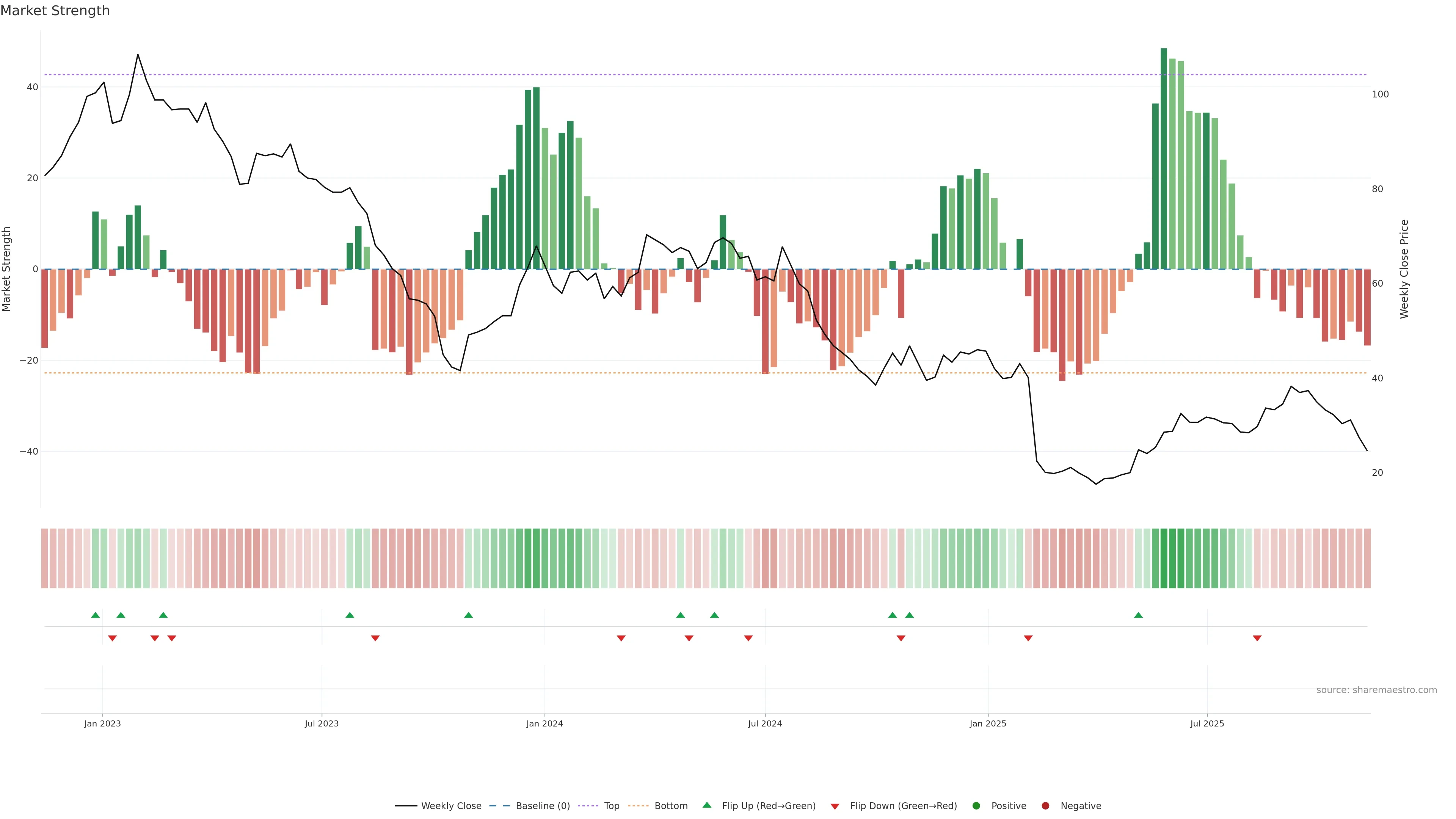
Task: Click the green Flip Up triangle in legend
Action: pos(706,805)
